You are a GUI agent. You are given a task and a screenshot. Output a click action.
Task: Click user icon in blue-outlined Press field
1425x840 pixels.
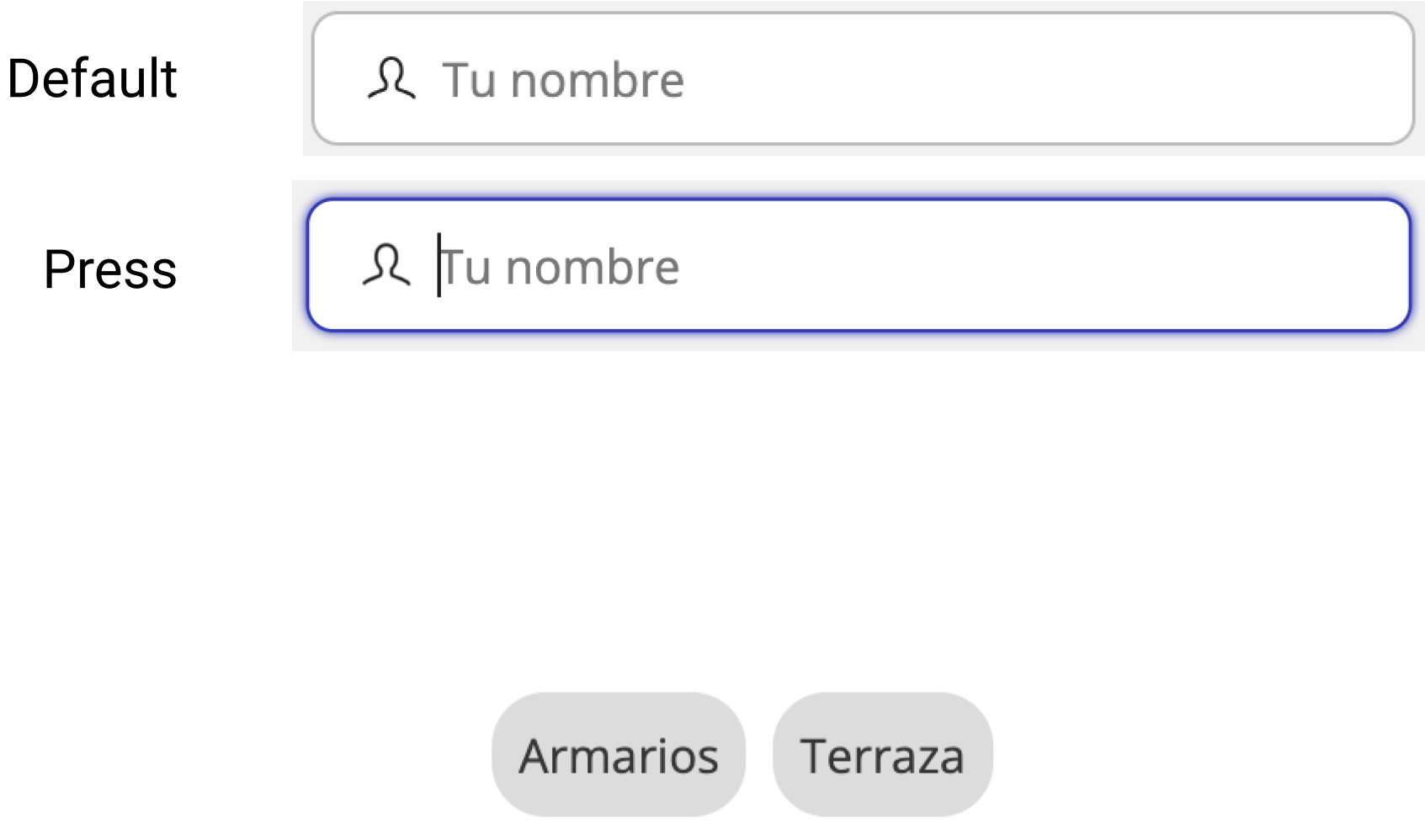[x=386, y=266]
